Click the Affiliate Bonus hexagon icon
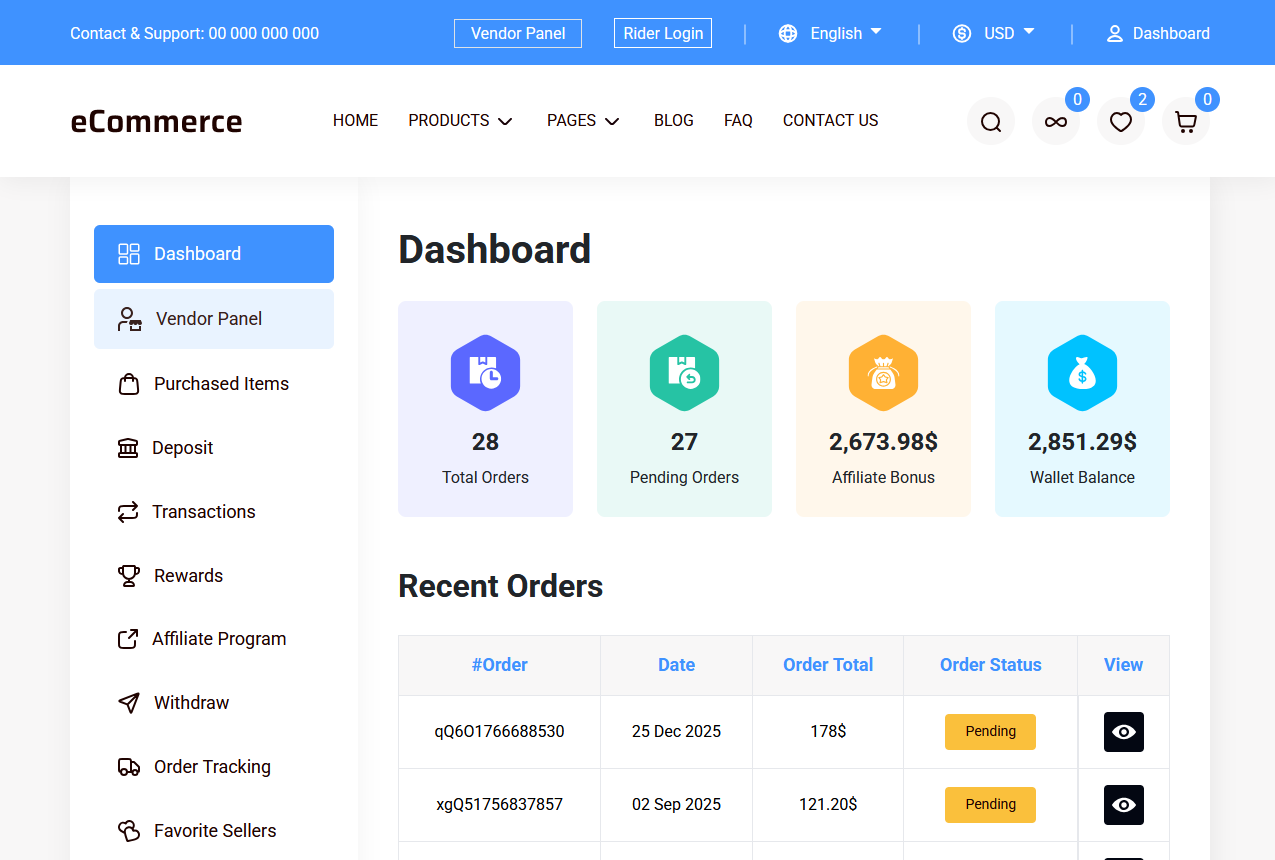This screenshot has width=1275, height=860. click(883, 373)
